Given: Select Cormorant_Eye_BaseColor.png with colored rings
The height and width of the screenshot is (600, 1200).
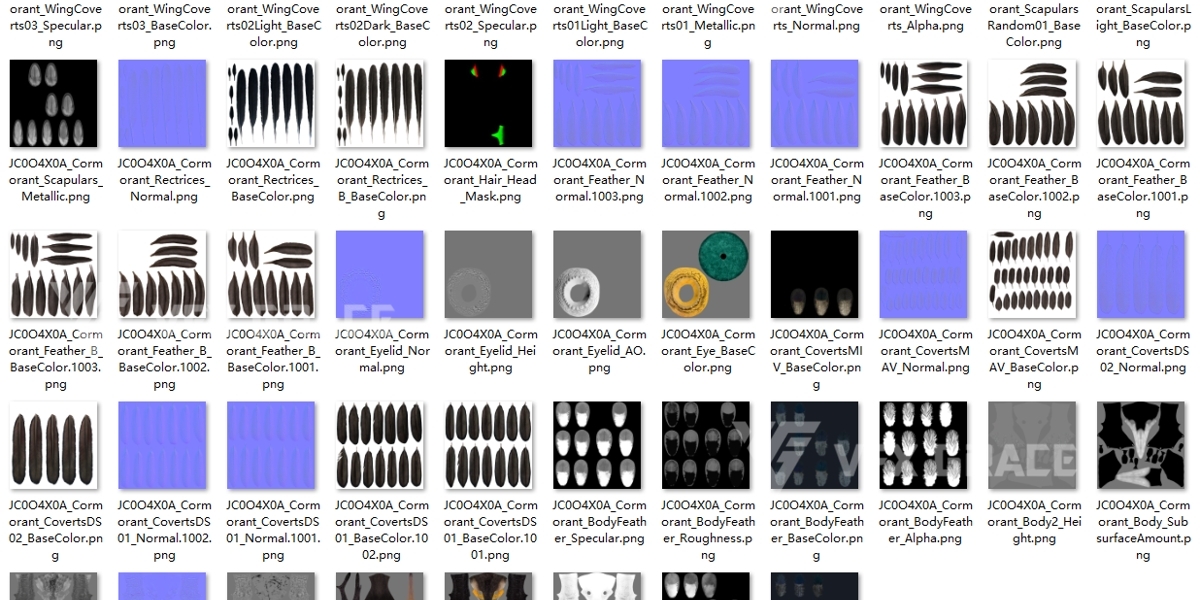Looking at the screenshot, I should click(707, 275).
